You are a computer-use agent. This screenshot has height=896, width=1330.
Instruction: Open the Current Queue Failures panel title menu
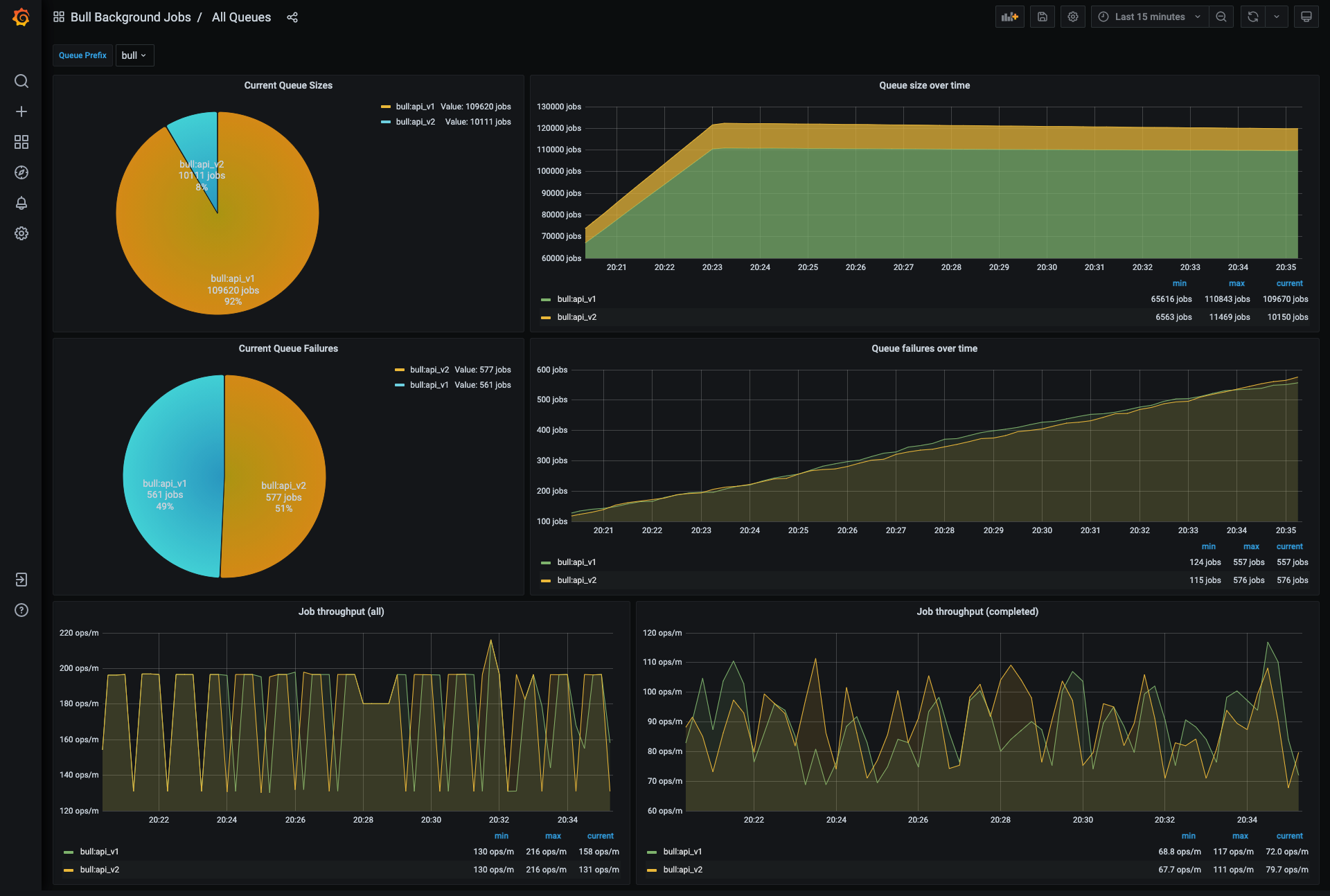click(288, 348)
